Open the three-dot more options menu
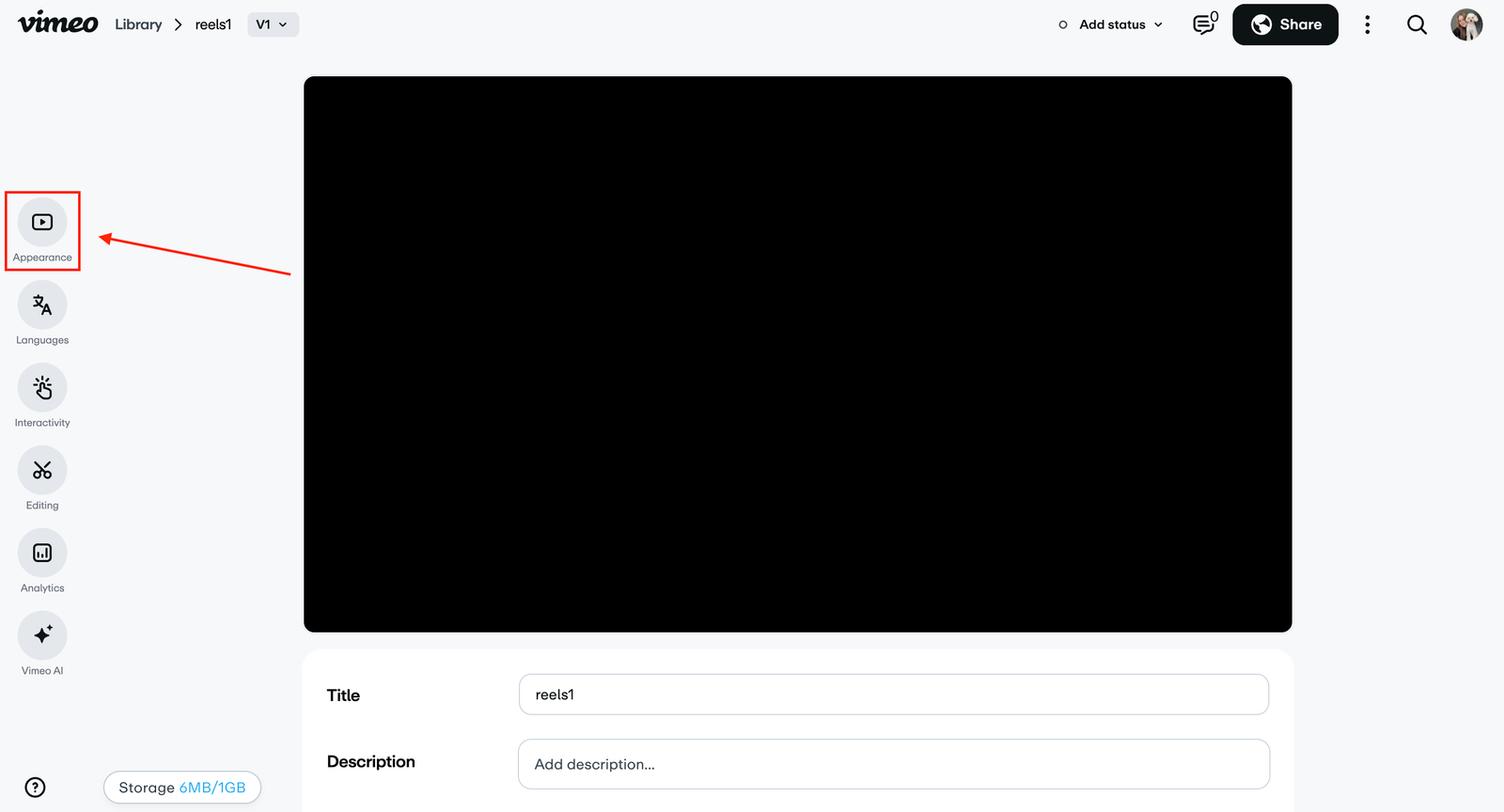The height and width of the screenshot is (812, 1504). click(1368, 24)
